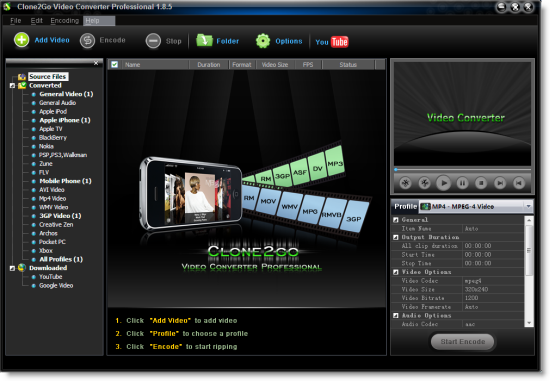Select BlackBerry in the tree
The width and height of the screenshot is (550, 381).
coord(53,138)
